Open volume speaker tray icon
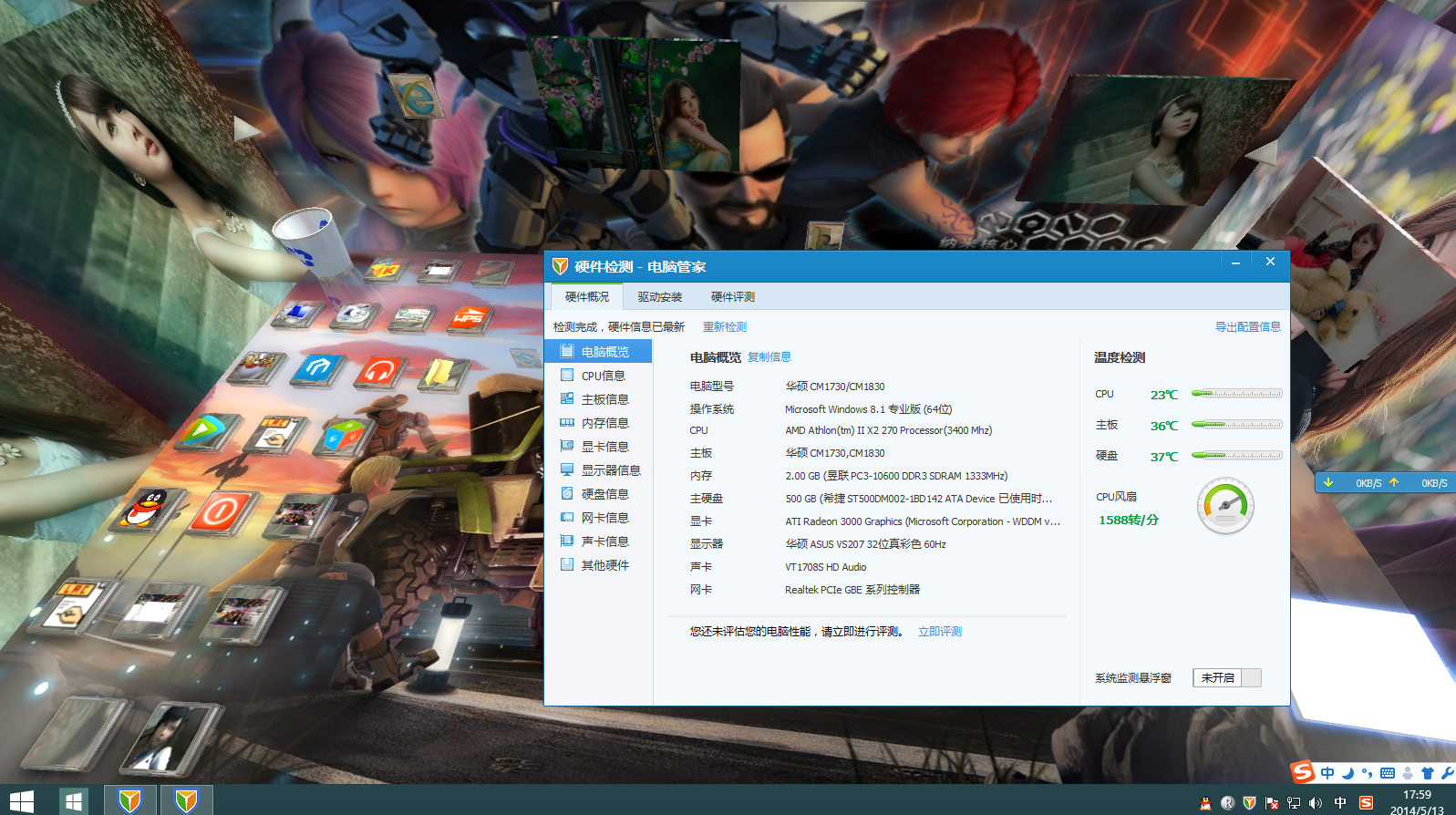The height and width of the screenshot is (815, 1456). pyautogui.click(x=1315, y=803)
